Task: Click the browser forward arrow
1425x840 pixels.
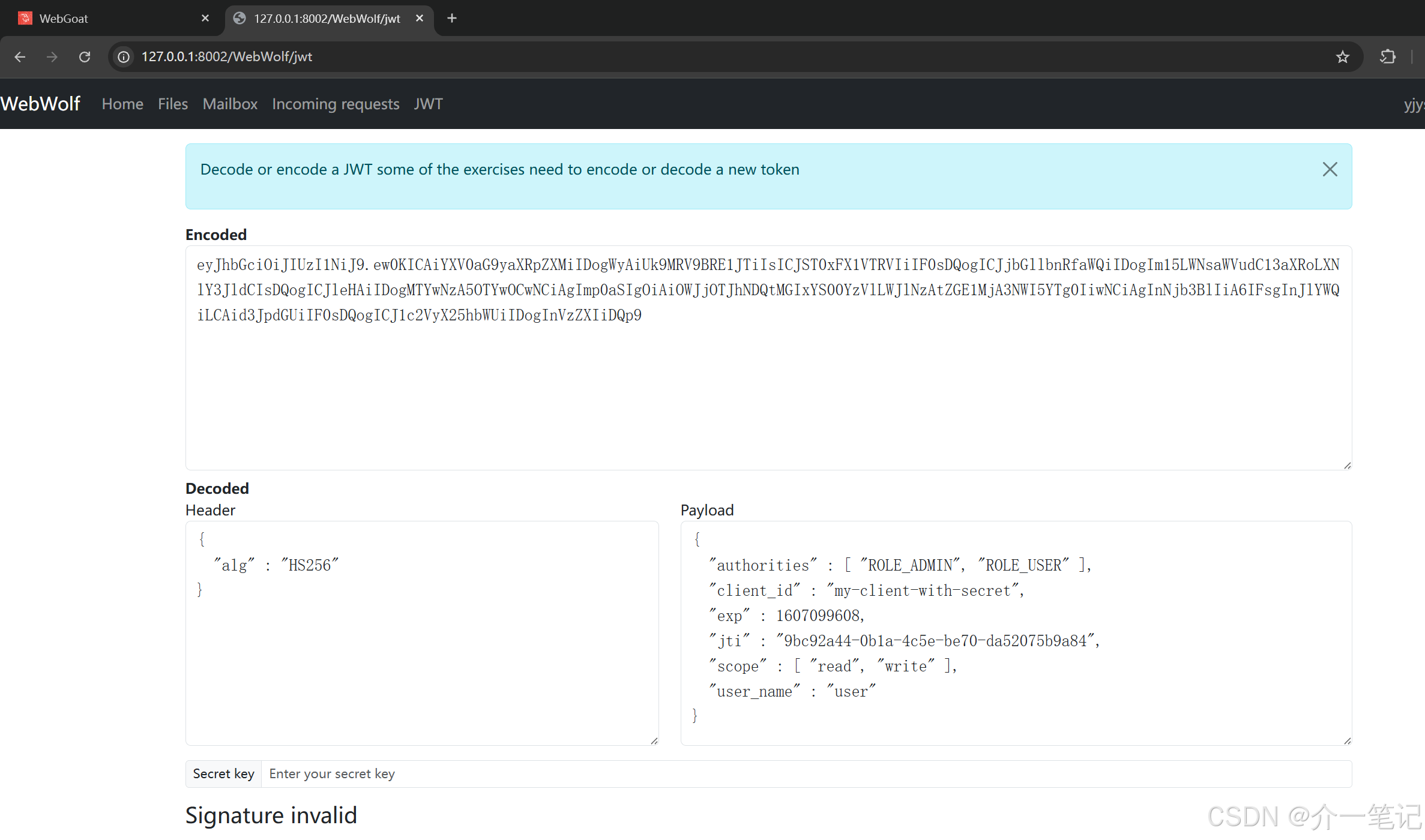Action: 52,56
